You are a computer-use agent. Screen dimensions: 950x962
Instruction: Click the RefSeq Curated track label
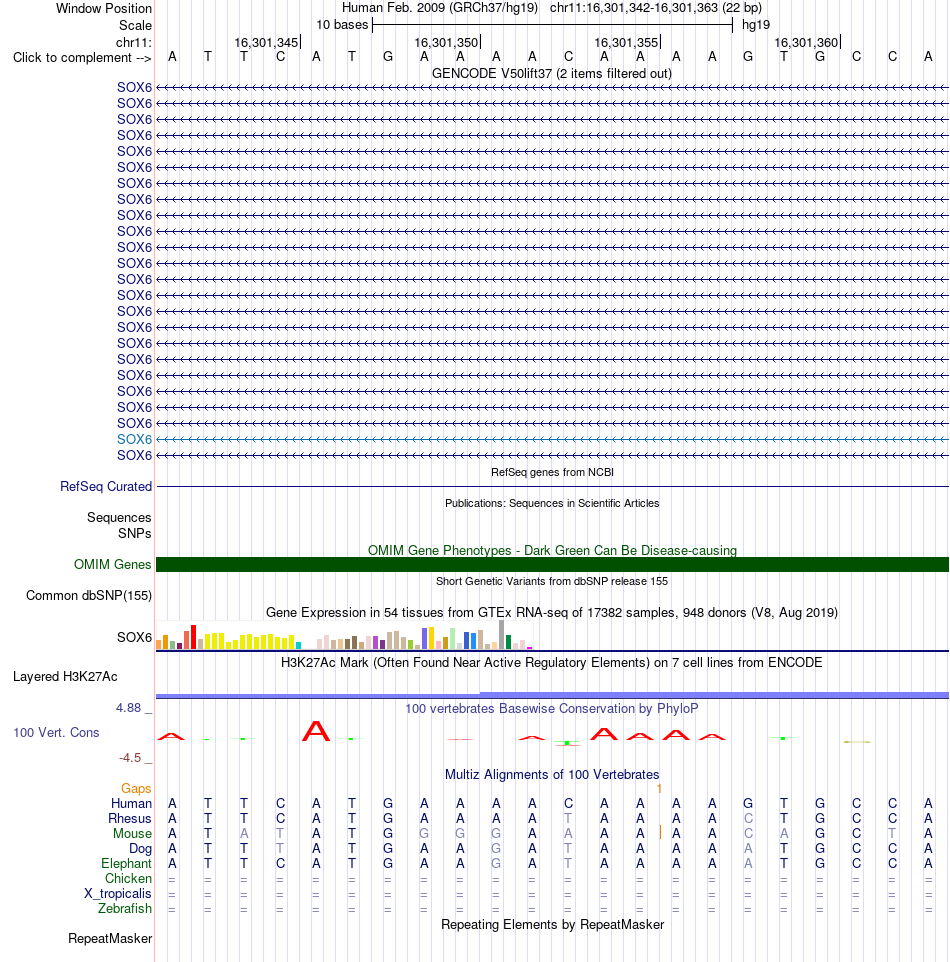point(106,487)
